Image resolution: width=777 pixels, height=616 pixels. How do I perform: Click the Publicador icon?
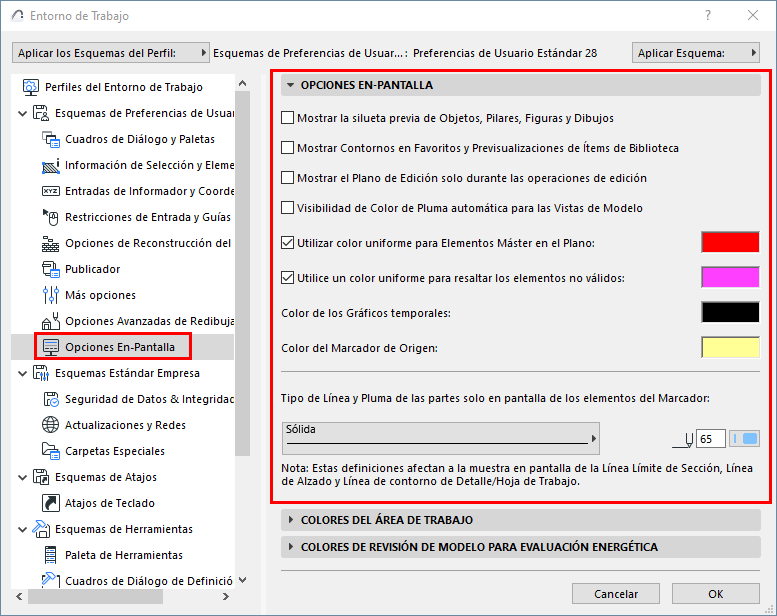[x=51, y=269]
